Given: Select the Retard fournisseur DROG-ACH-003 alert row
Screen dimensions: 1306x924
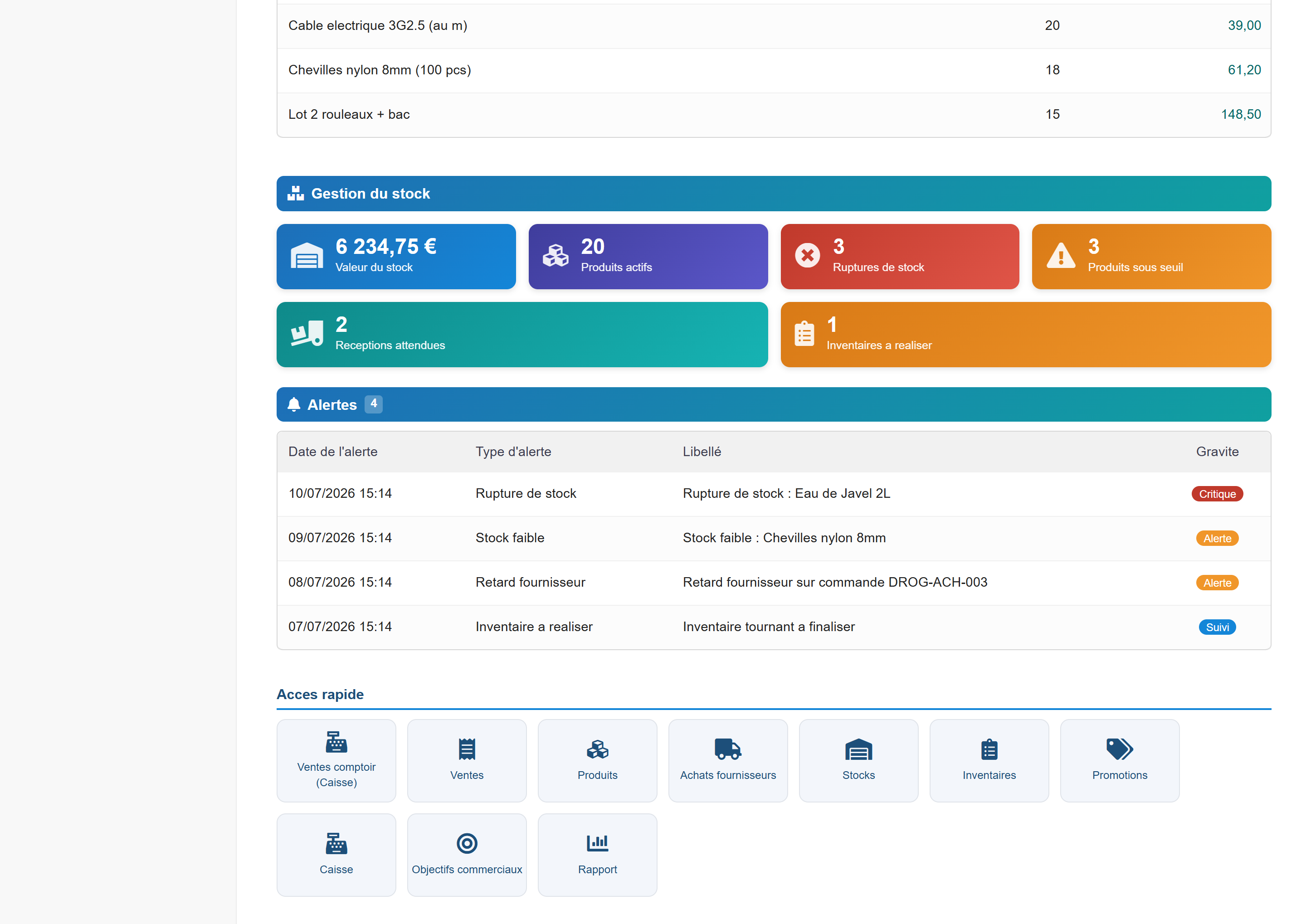Looking at the screenshot, I should tap(773, 582).
